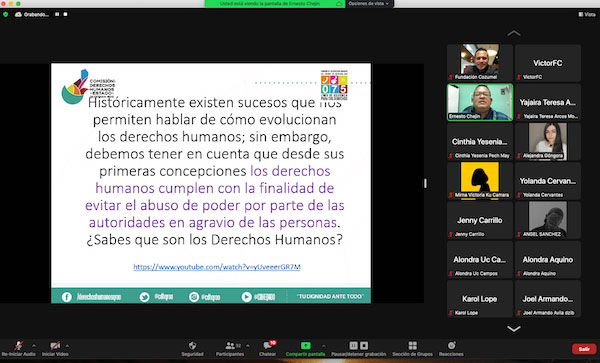Click the red Salir button
The height and width of the screenshot is (363, 600).
tap(584, 349)
